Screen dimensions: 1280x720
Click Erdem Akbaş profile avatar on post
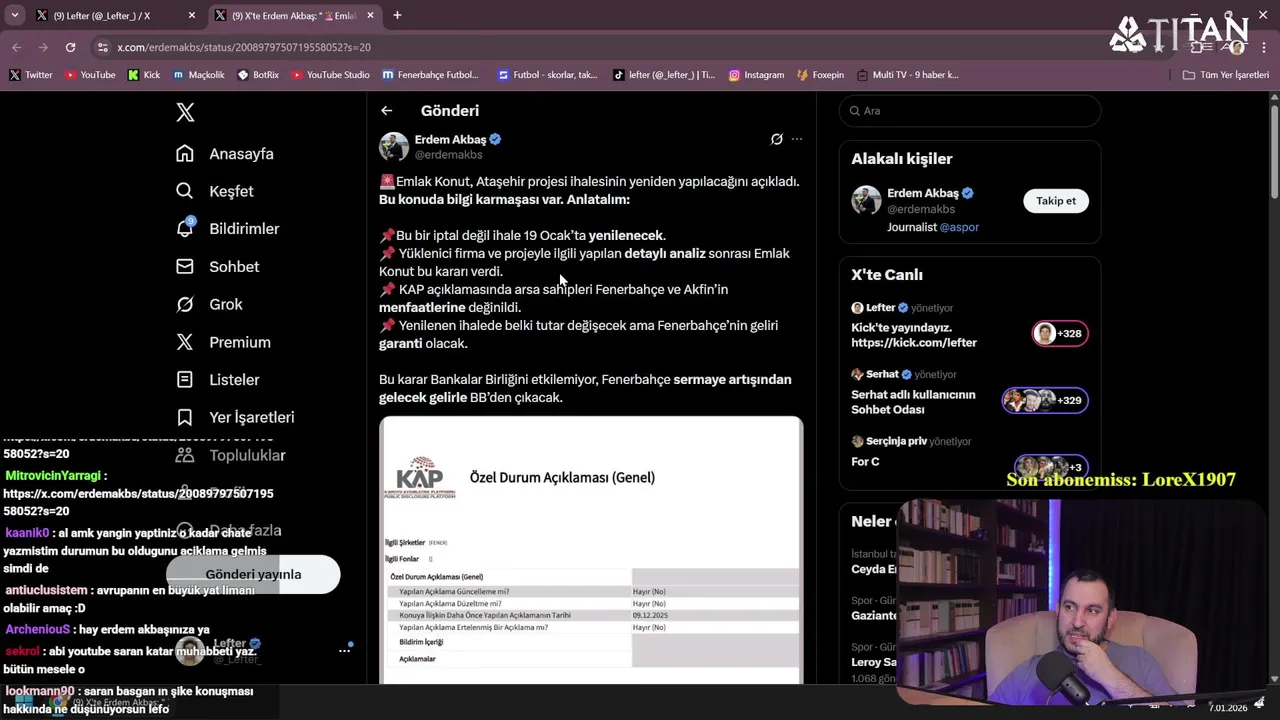click(x=394, y=147)
